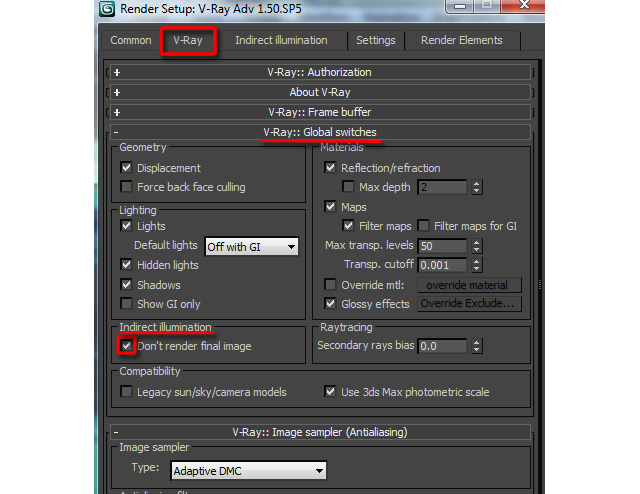Click the Max transp. levels spinner
Screen dimensions: 640x494
click(x=477, y=246)
